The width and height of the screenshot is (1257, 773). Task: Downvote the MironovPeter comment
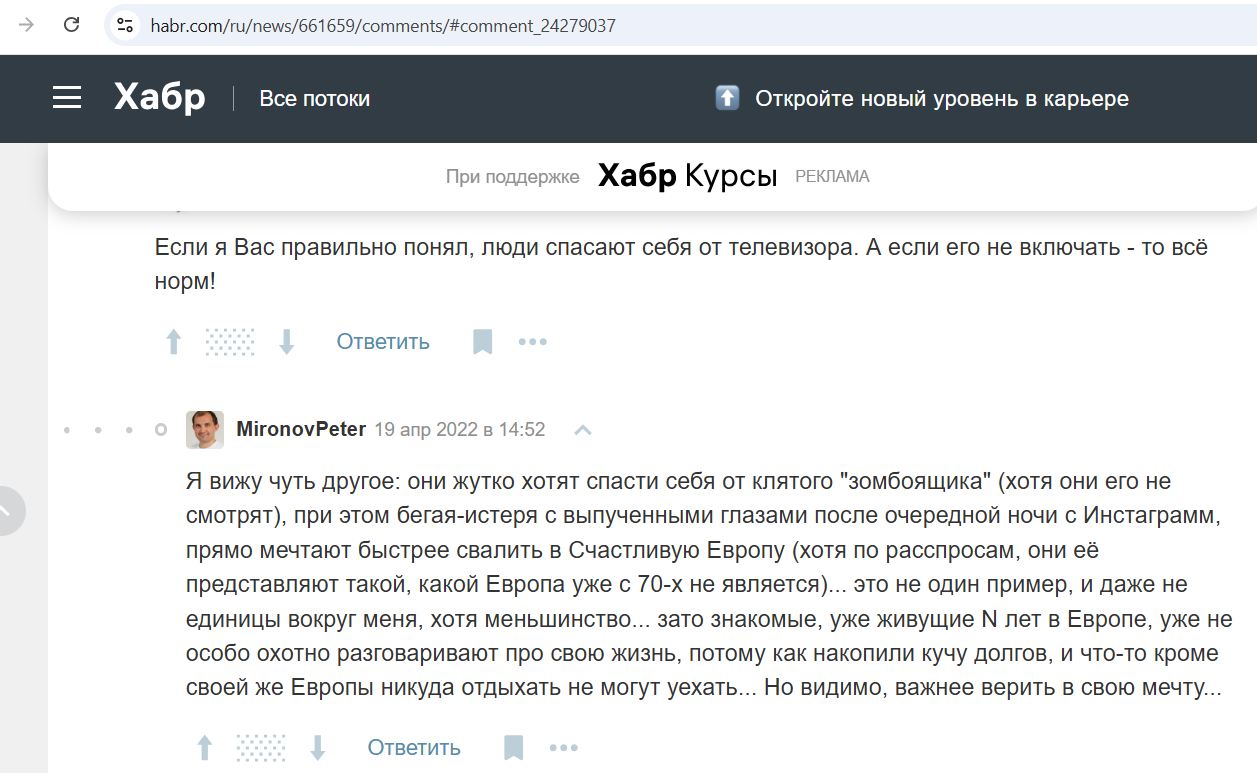318,746
